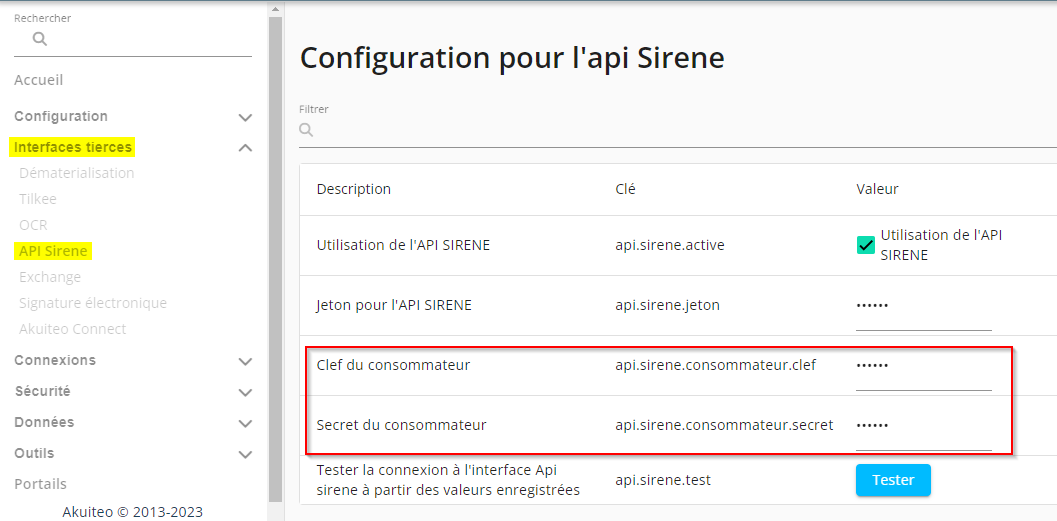Open the Dématerialisation submenu item
This screenshot has height=521, width=1057.
coord(76,173)
